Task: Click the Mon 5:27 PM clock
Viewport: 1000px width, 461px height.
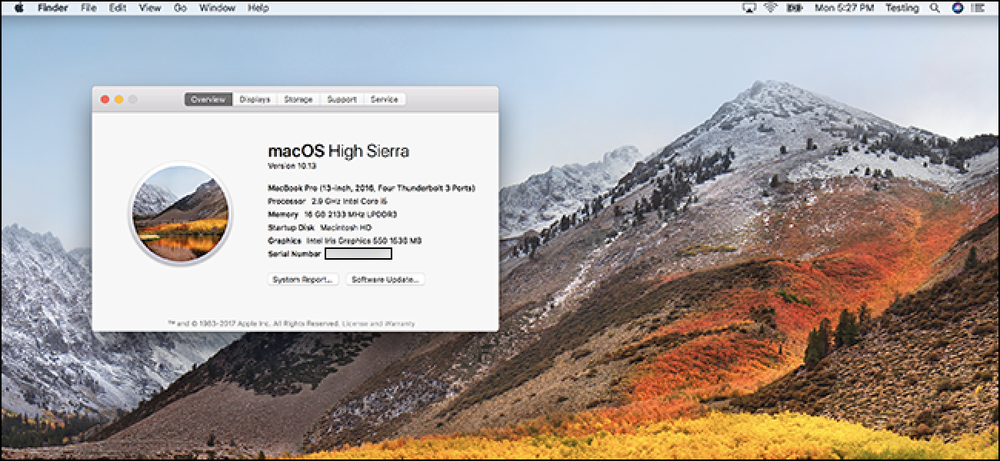Action: pyautogui.click(x=844, y=8)
